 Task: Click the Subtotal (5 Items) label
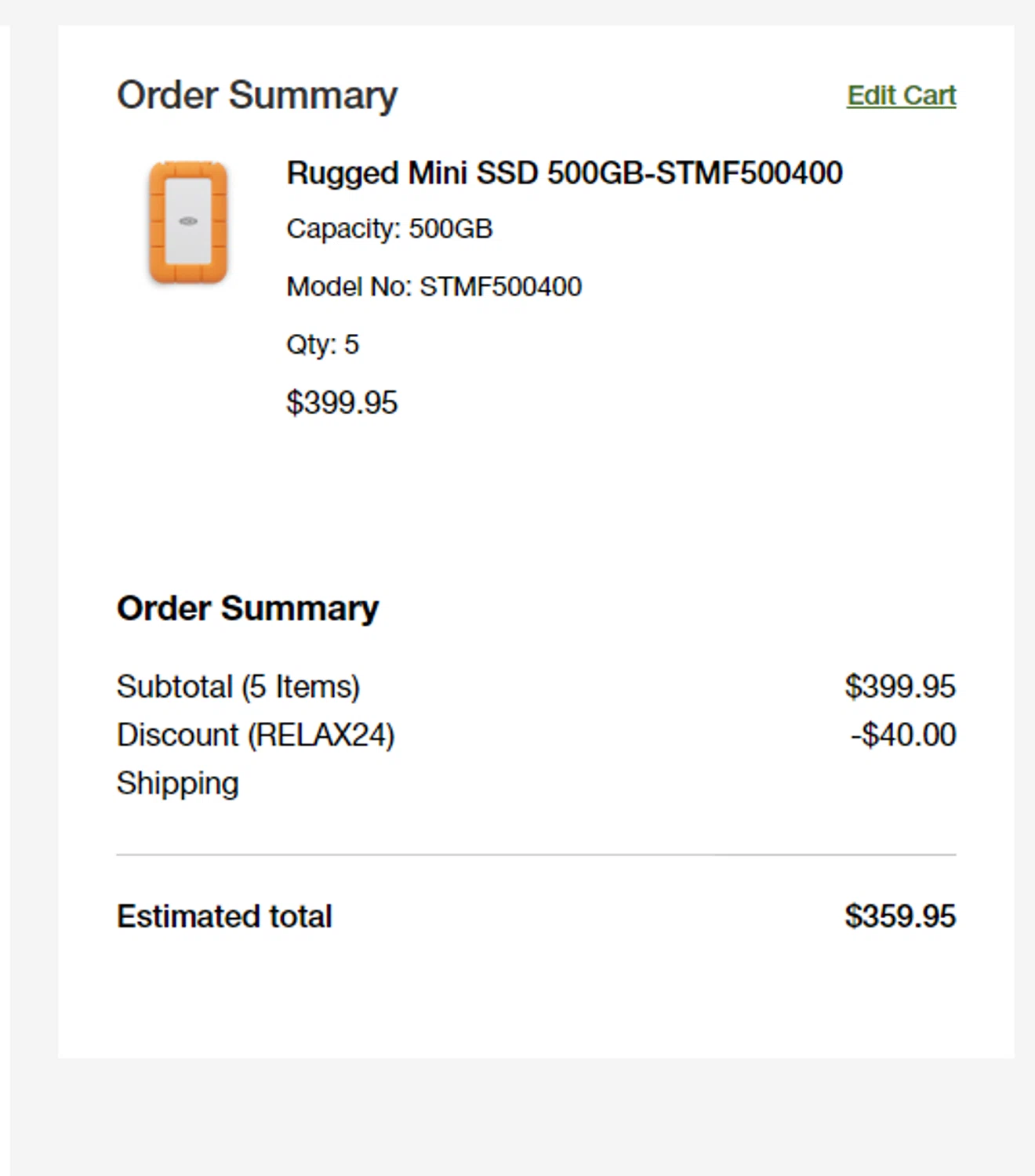(238, 687)
